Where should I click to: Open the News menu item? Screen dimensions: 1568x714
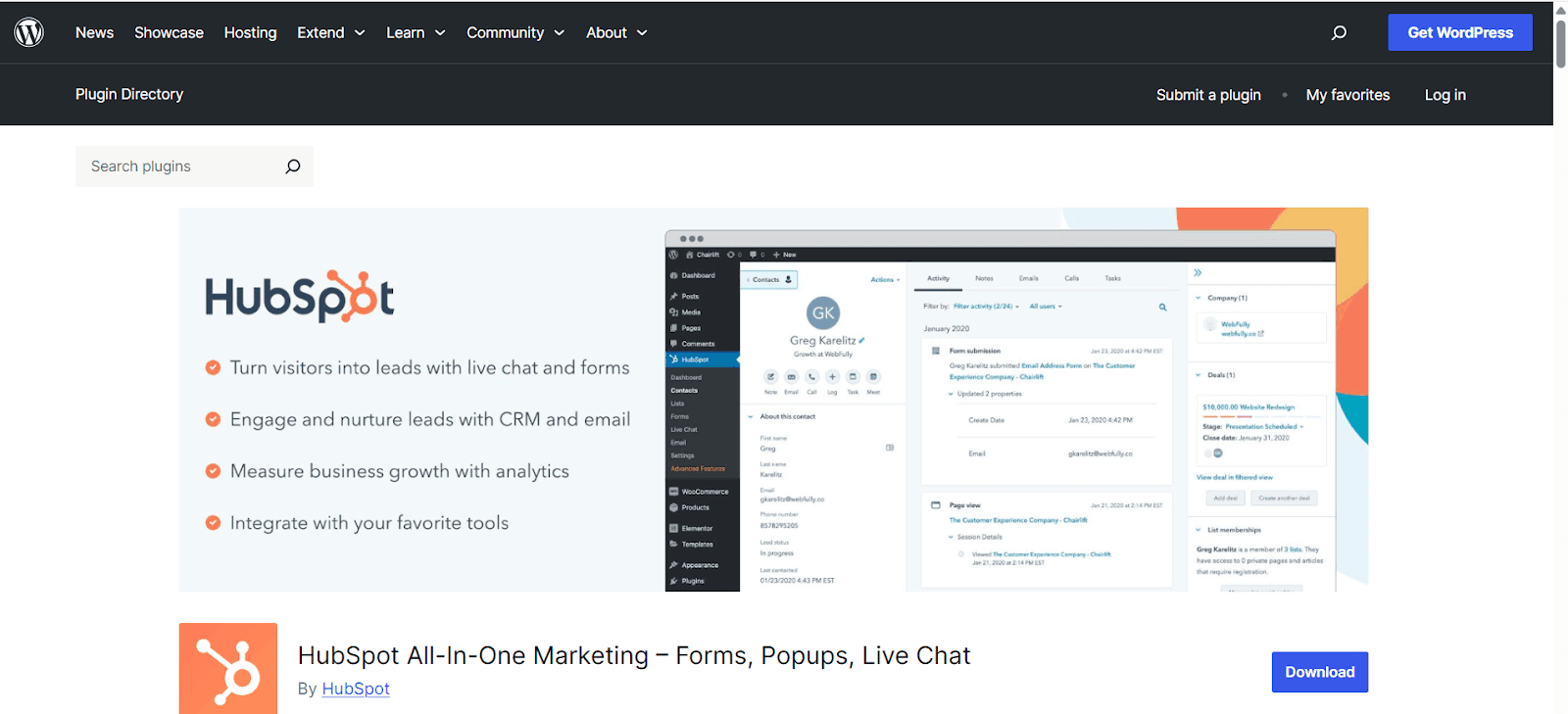(94, 32)
